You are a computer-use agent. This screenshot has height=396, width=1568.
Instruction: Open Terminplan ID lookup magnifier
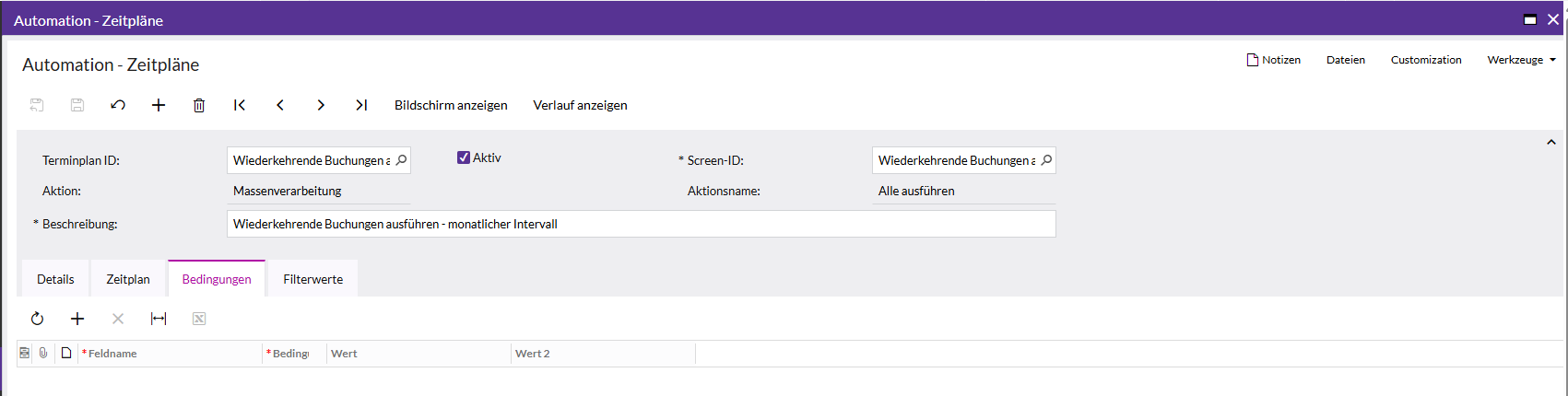[x=401, y=160]
